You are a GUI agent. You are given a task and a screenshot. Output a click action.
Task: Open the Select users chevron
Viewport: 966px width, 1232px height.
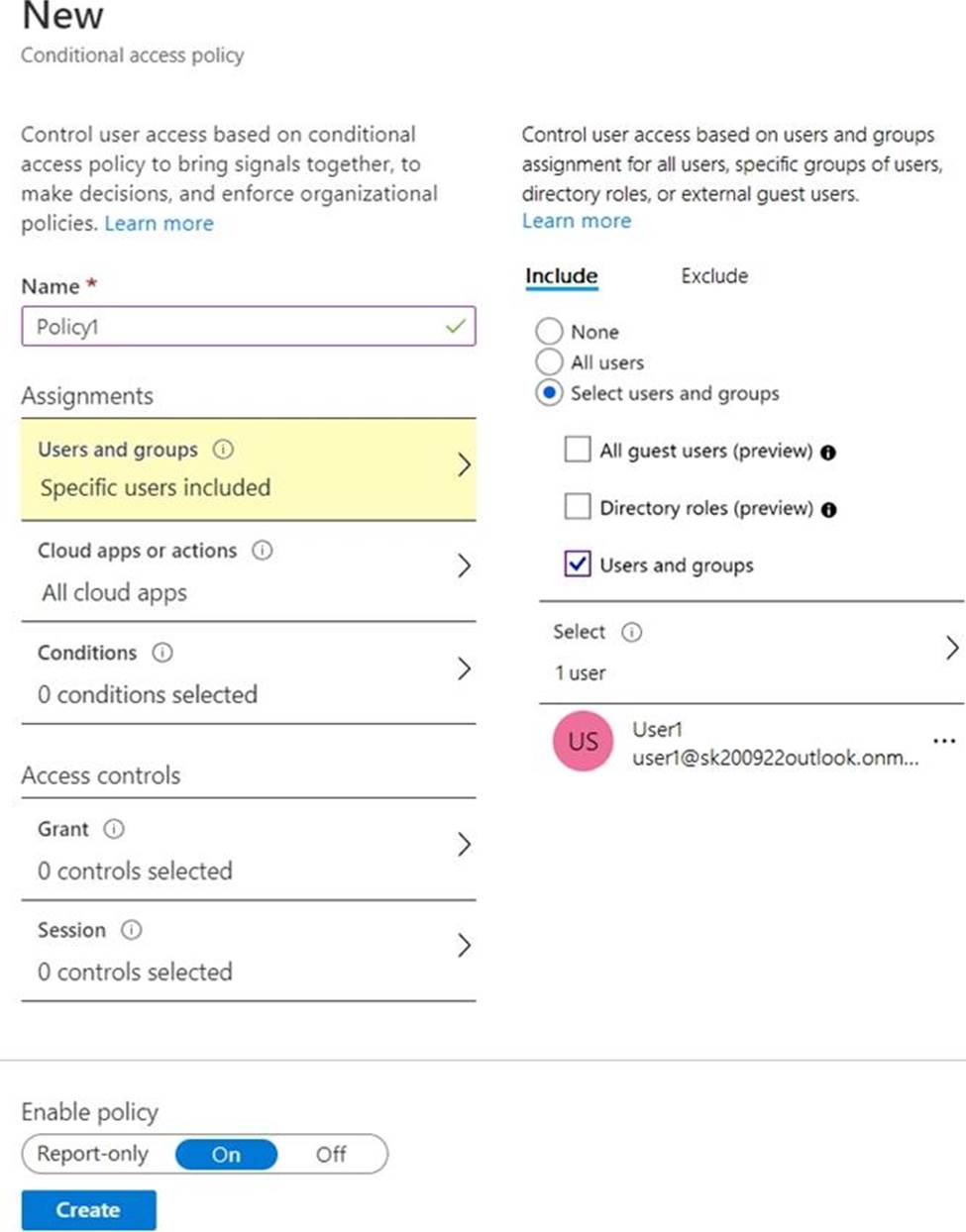point(951,649)
